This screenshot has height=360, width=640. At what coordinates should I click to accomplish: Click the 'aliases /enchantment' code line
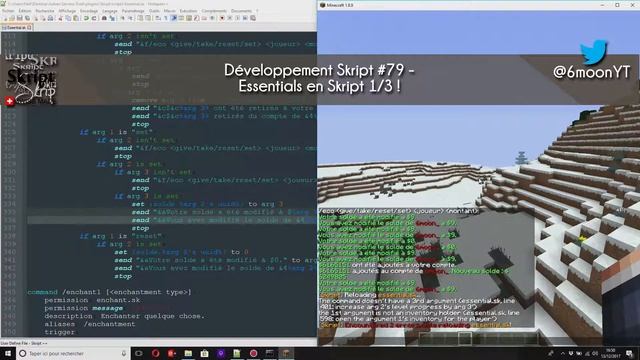tap(90, 324)
